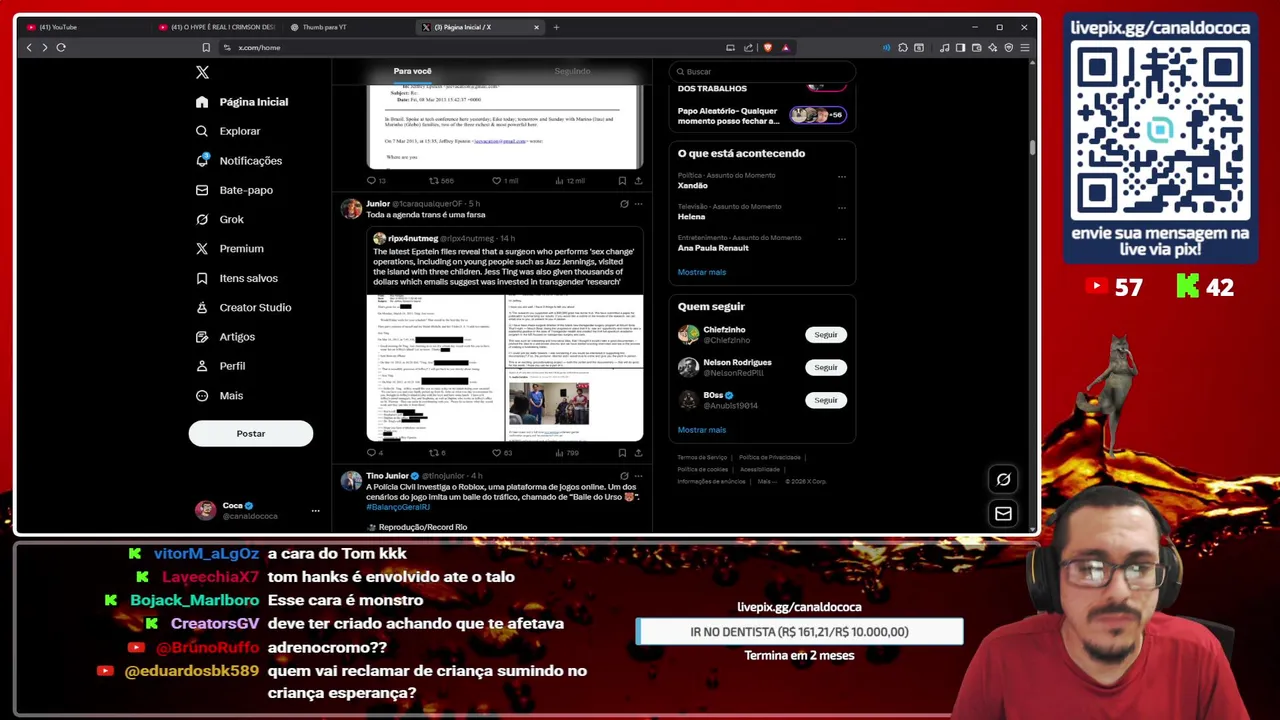Open options for Helena trend
1280x720 pixels.
[842, 208]
